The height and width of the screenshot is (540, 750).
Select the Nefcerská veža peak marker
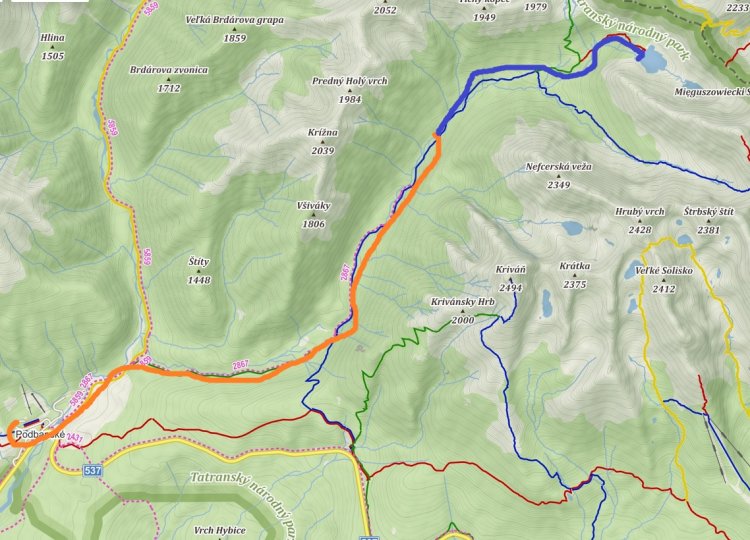point(559,176)
